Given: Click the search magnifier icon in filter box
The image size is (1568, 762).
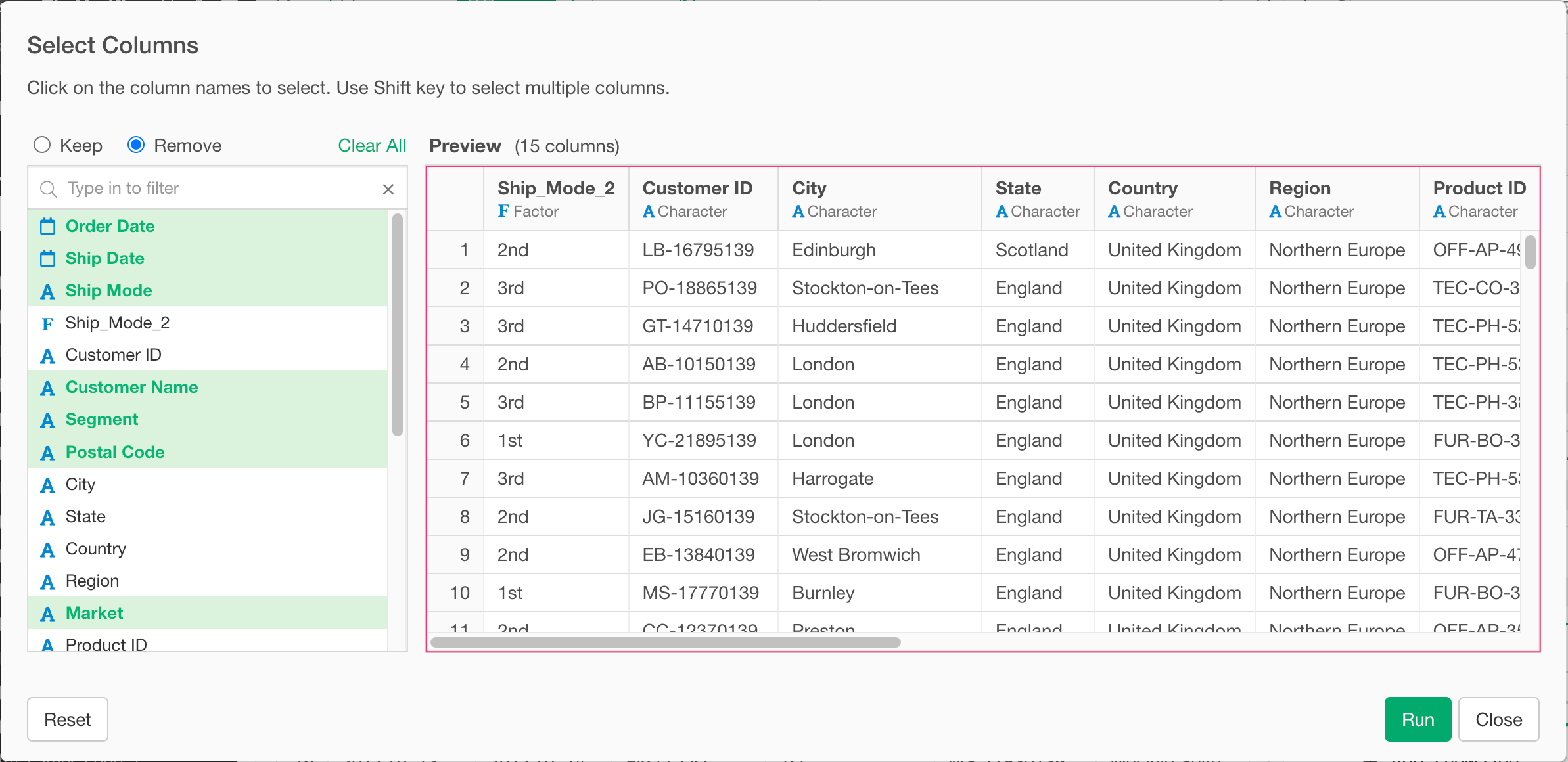Looking at the screenshot, I should coord(48,189).
